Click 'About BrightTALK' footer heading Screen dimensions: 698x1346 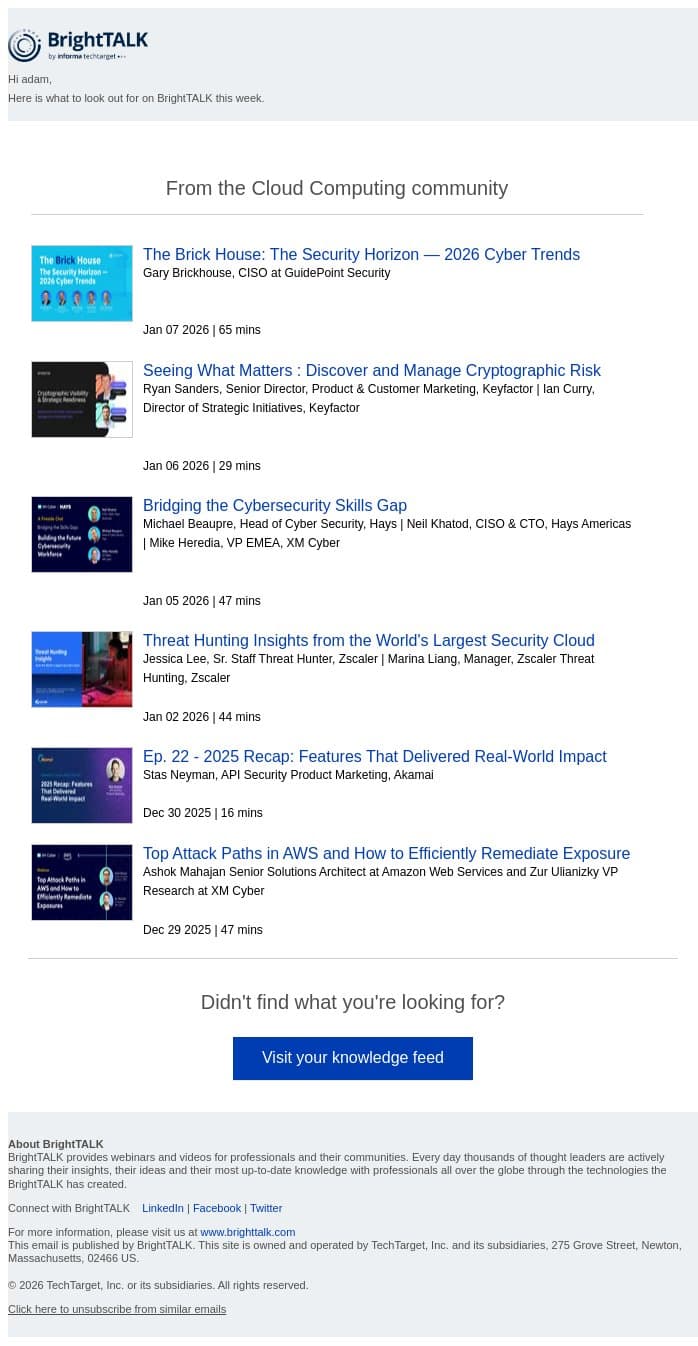coord(56,1144)
